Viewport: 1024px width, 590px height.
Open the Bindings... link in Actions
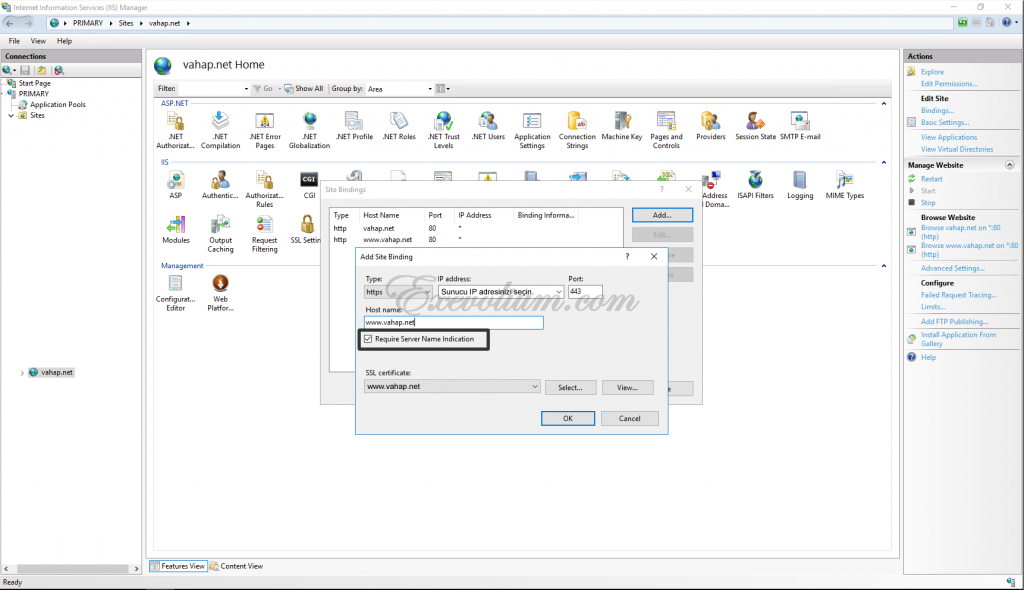937,110
